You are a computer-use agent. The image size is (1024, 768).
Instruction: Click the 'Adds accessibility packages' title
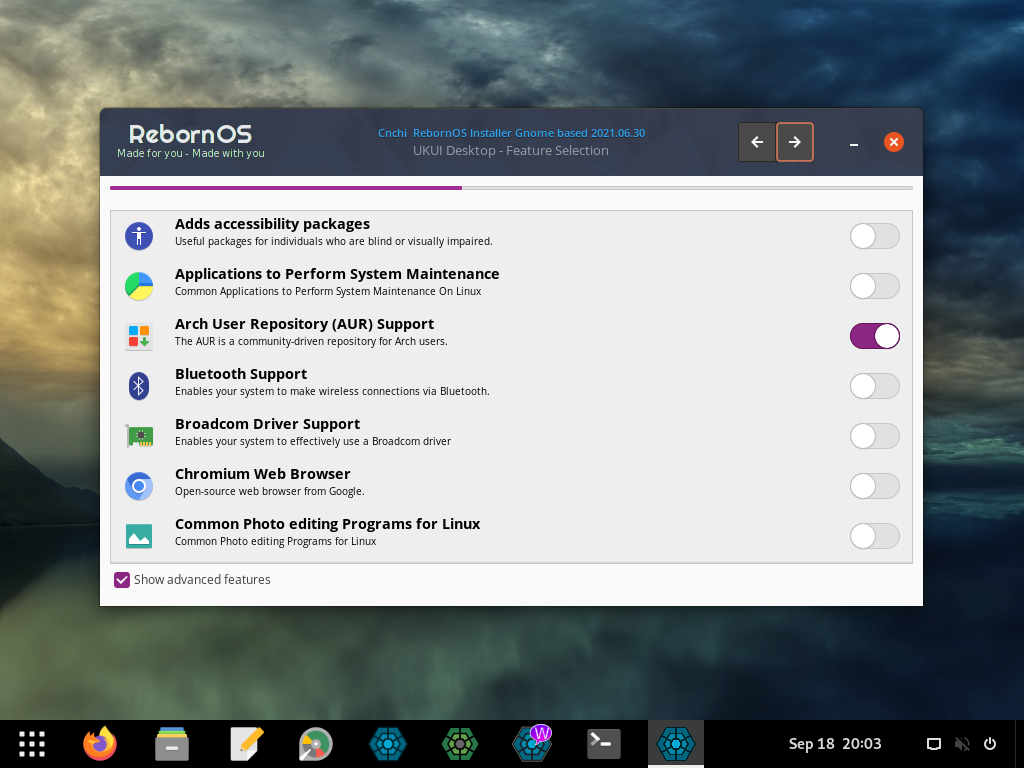point(272,224)
